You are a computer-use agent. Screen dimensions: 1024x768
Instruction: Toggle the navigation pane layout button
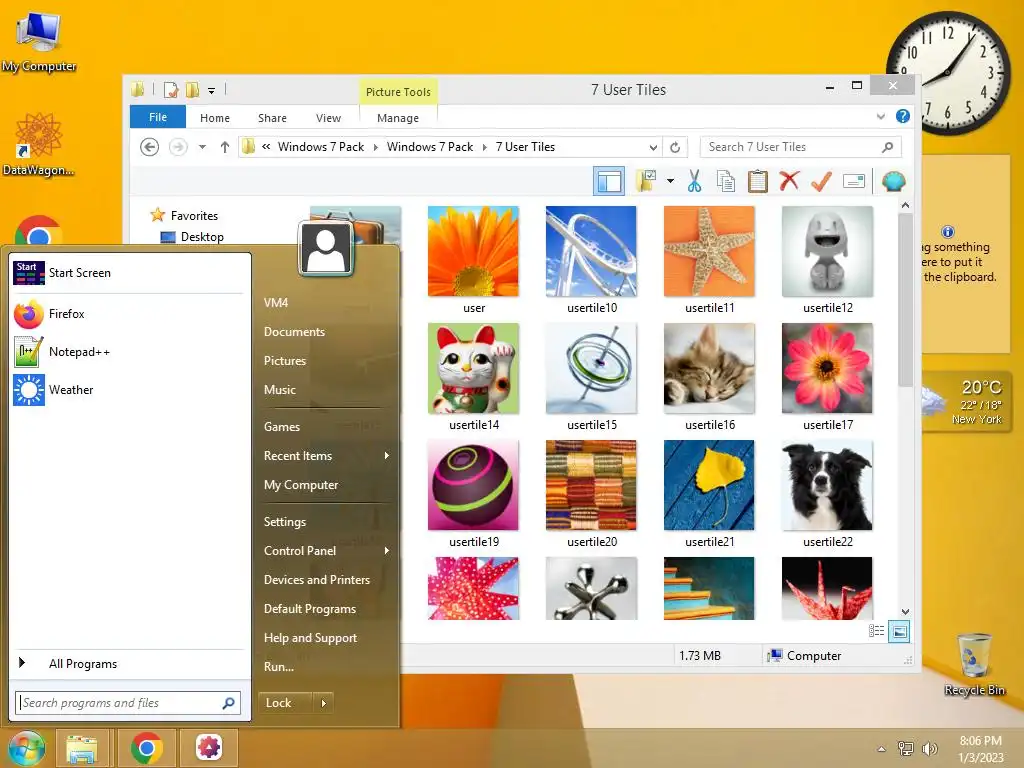(609, 181)
